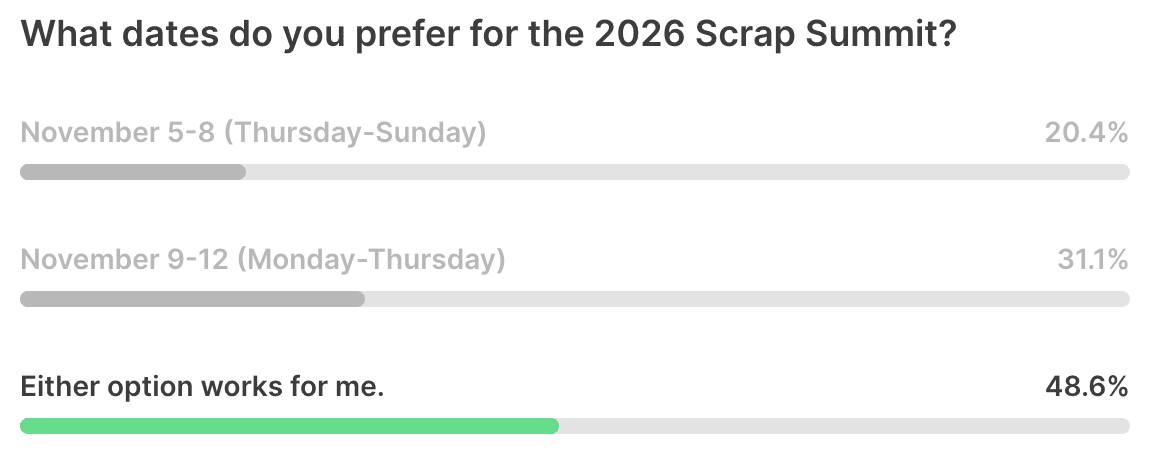Image resolution: width=1152 pixels, height=462 pixels.
Task: Click the "(Monday-Thursday)" text in the second option
Action: (372, 260)
